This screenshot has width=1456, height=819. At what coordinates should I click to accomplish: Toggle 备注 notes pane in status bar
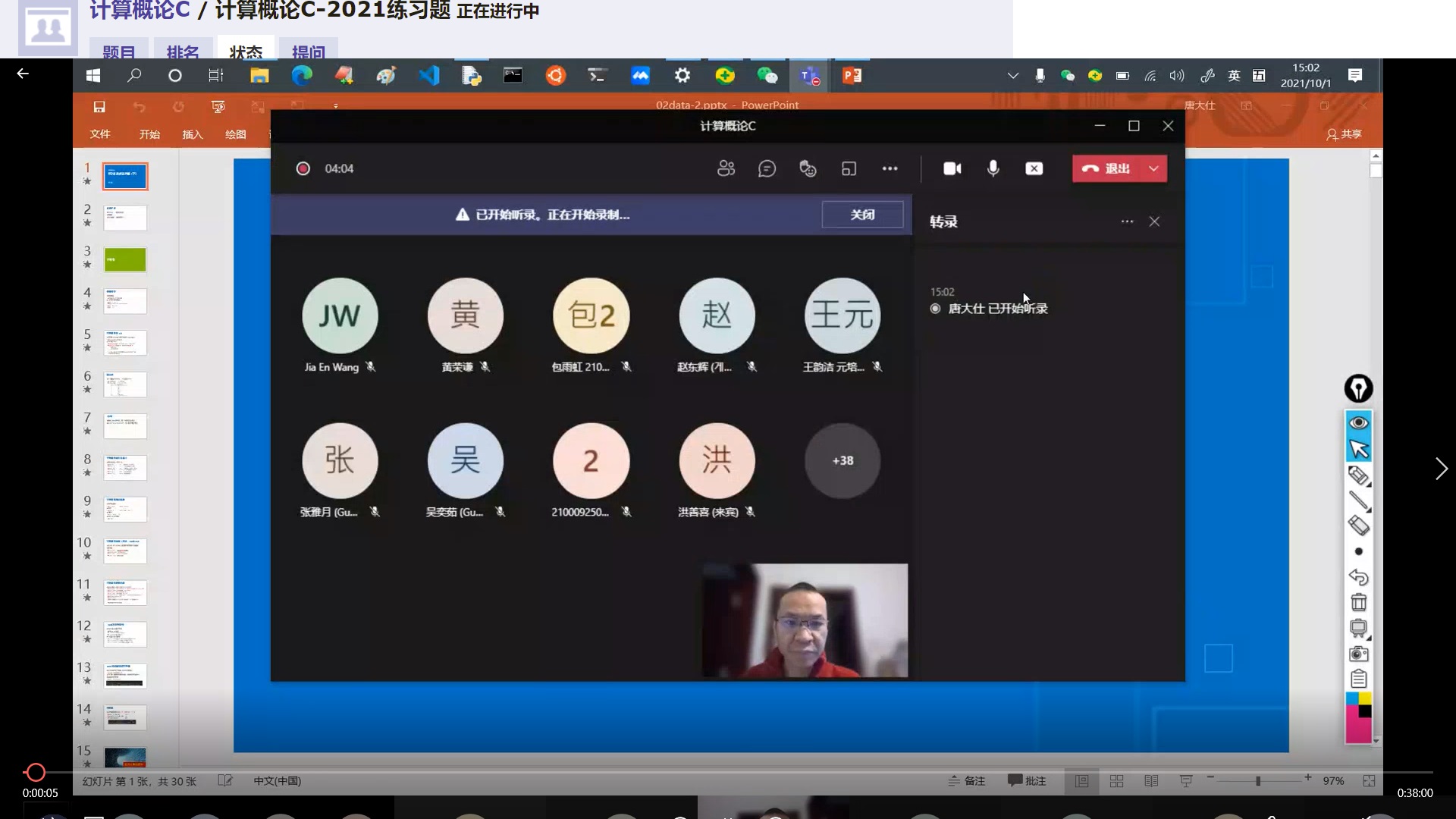coord(967,780)
